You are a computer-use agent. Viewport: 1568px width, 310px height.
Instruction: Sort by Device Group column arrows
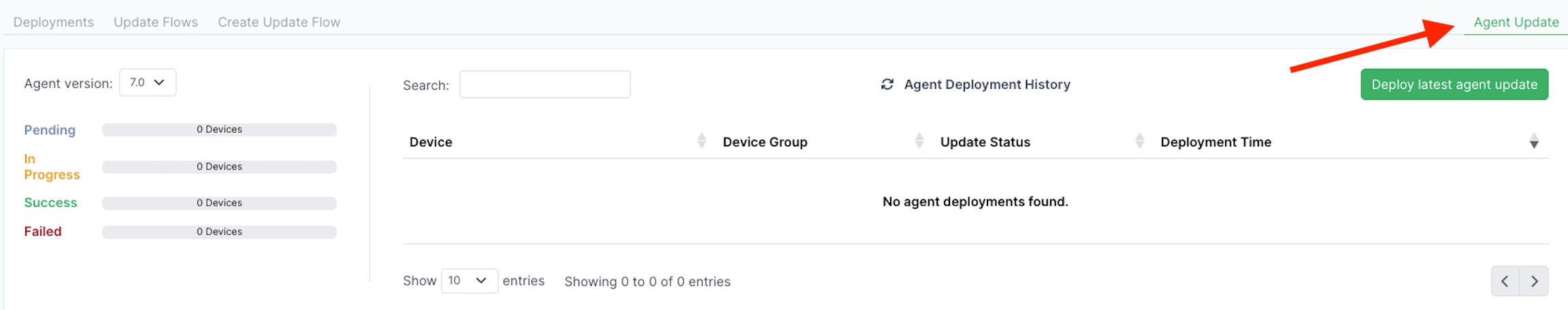click(919, 142)
